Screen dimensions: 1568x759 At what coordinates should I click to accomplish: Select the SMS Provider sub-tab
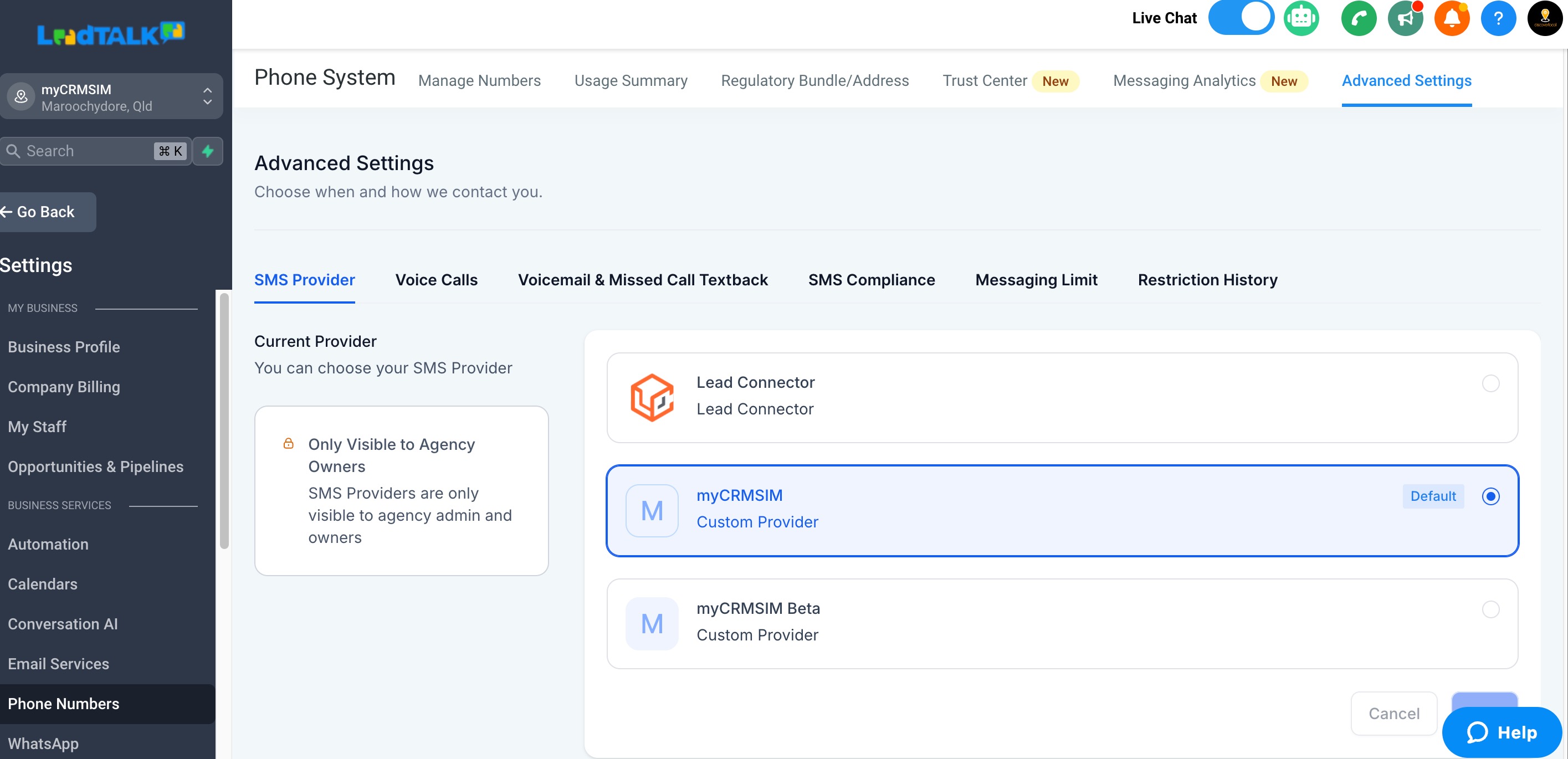[x=304, y=279]
